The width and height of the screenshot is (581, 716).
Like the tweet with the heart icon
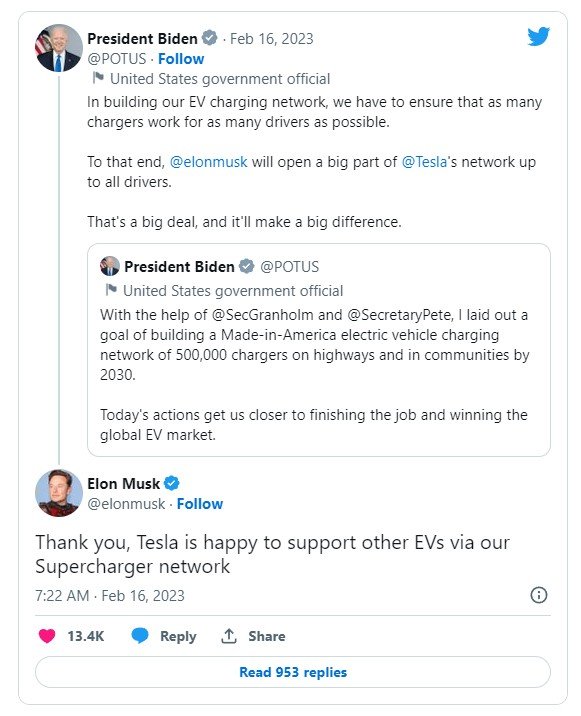click(x=47, y=636)
